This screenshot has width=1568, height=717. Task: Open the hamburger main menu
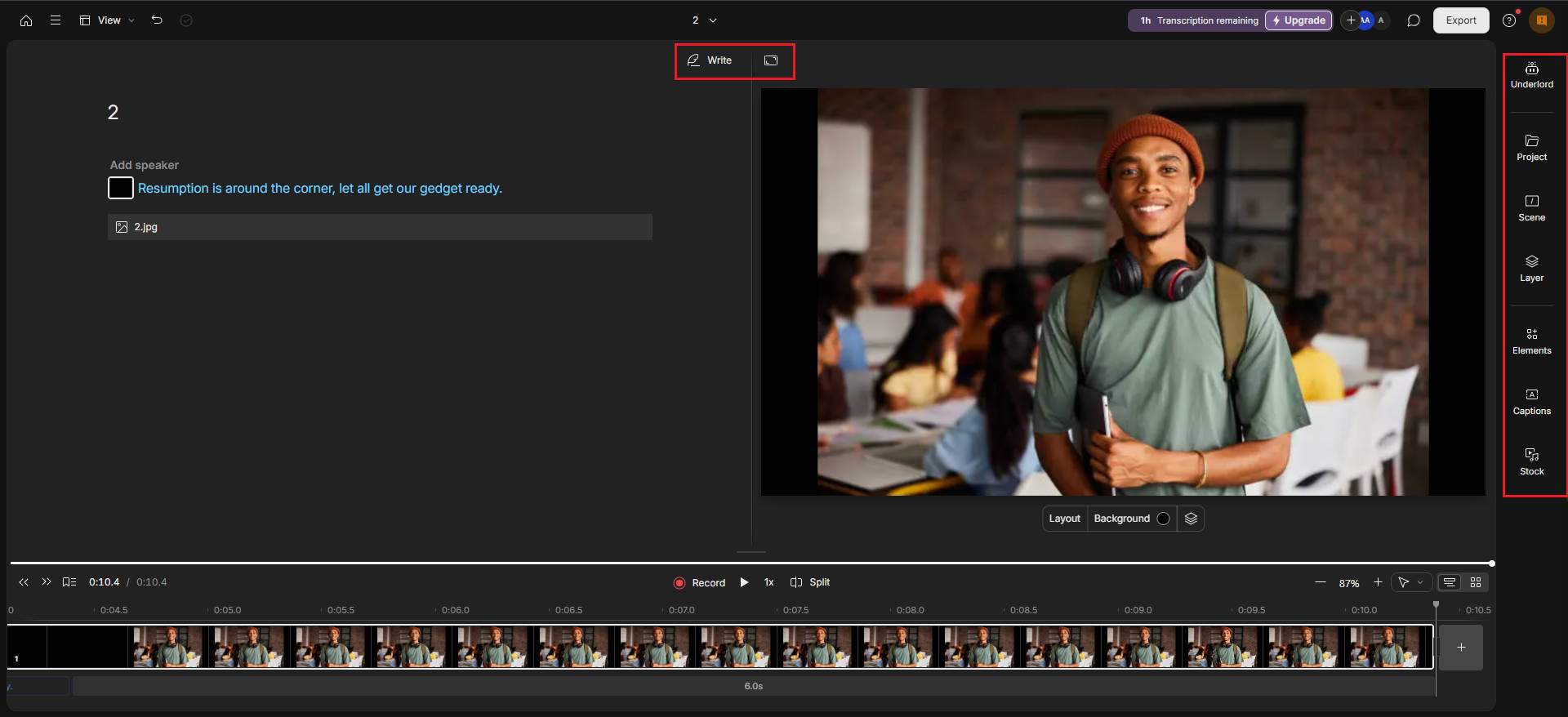click(x=56, y=20)
